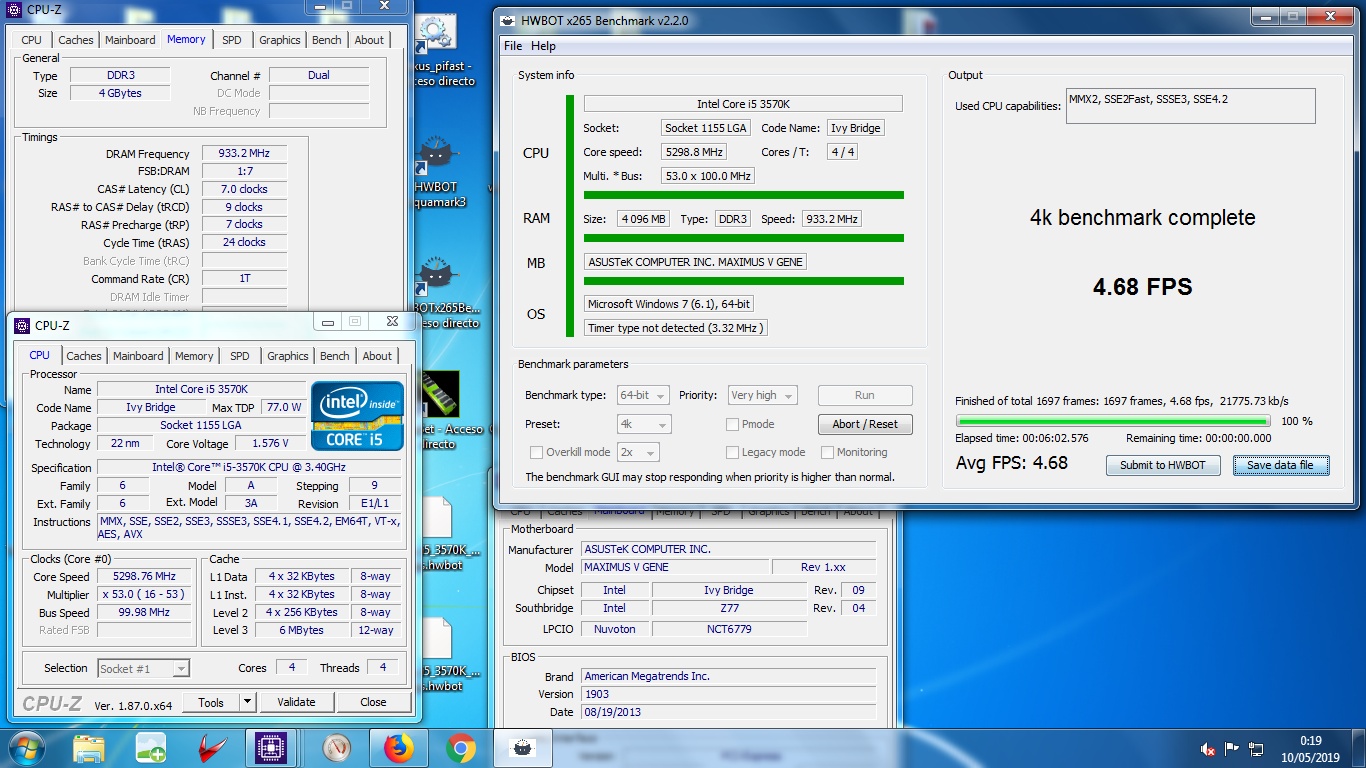Click the Save data file button
The width and height of the screenshot is (1366, 768).
pos(1280,465)
